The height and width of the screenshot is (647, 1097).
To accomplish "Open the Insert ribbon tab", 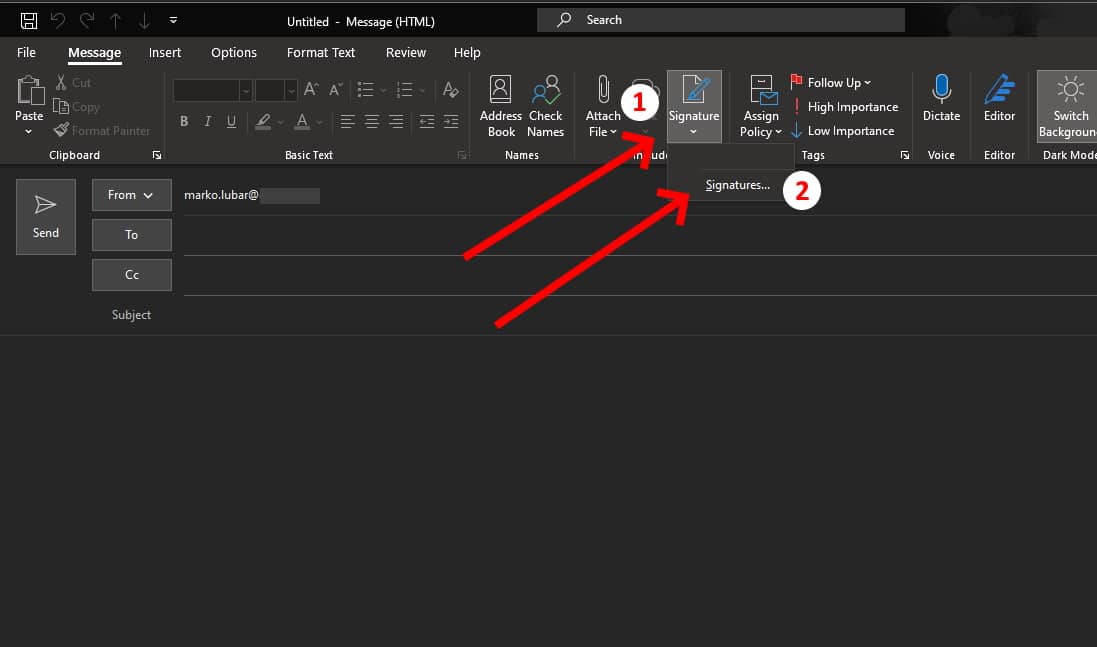I will (165, 53).
